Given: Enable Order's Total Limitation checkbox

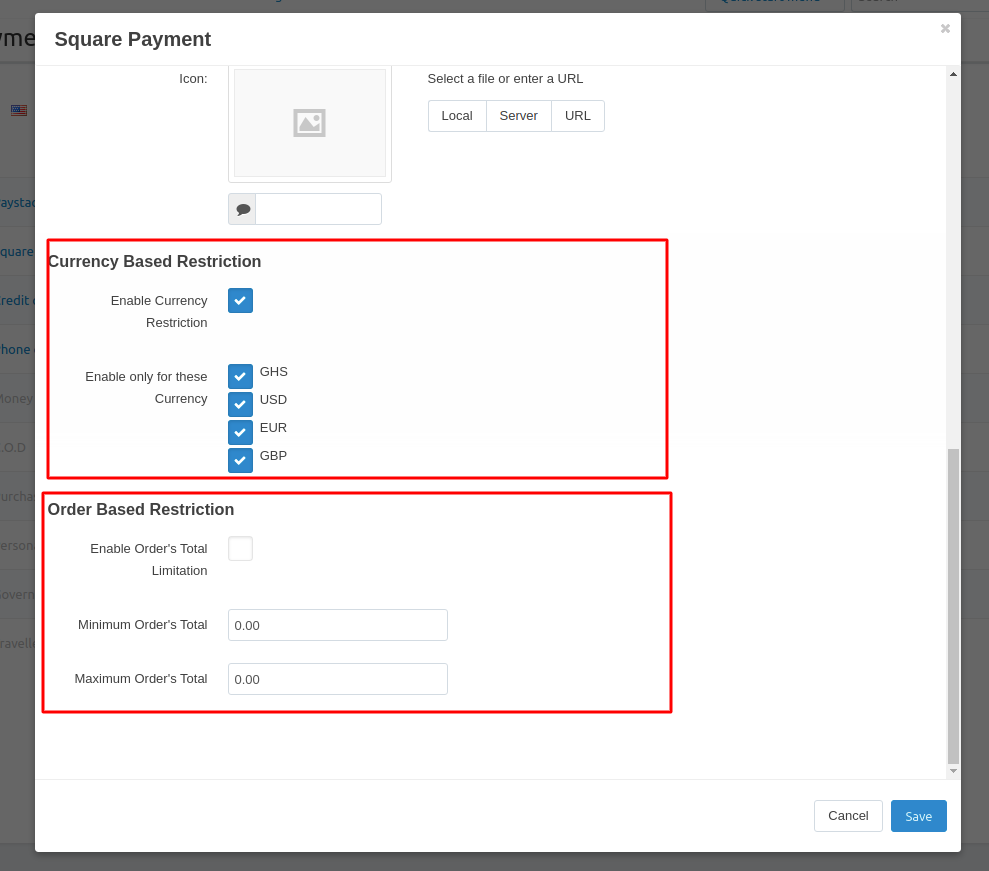Looking at the screenshot, I should click(x=240, y=549).
